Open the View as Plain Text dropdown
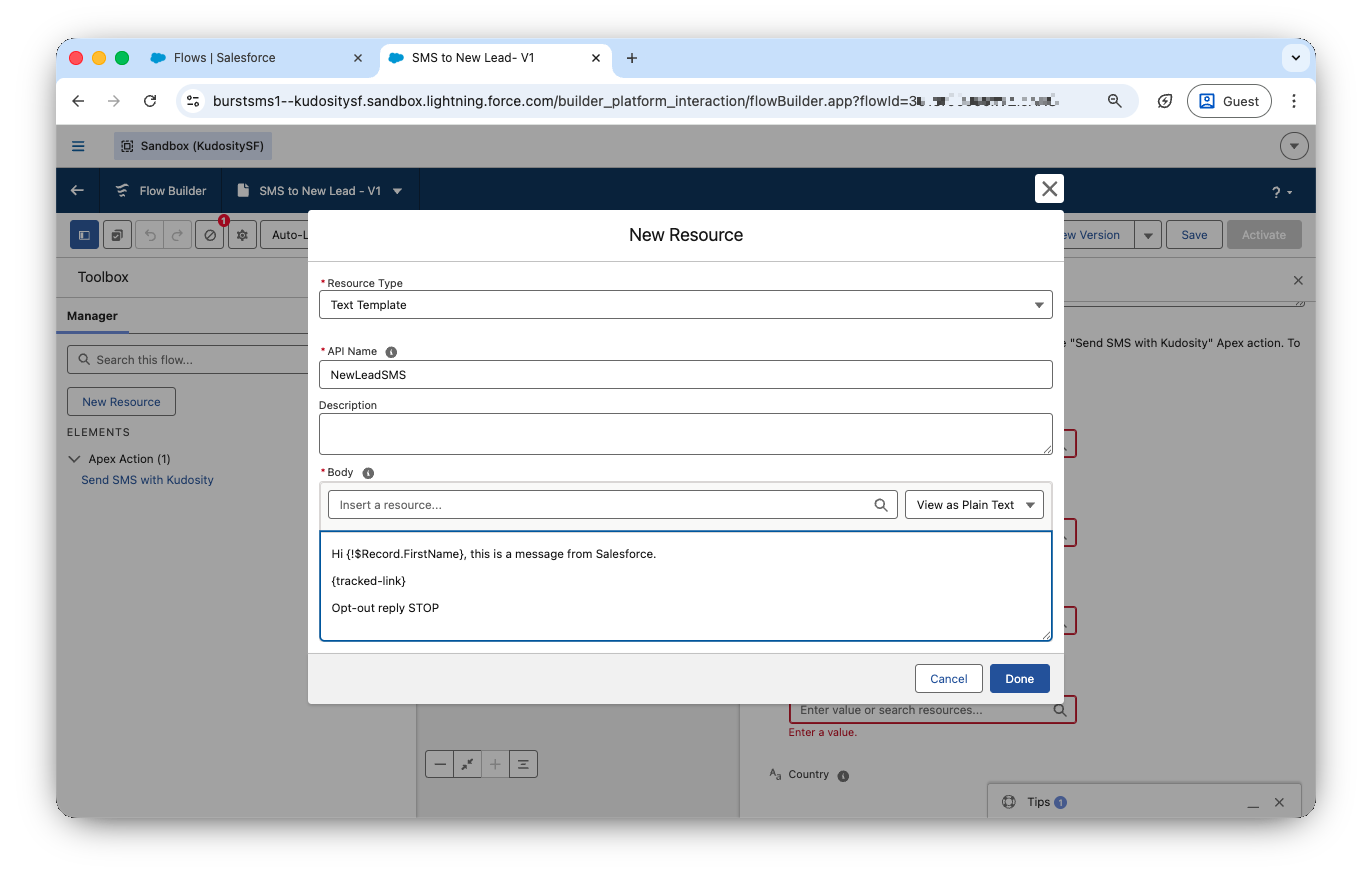This screenshot has width=1372, height=892. 973,505
